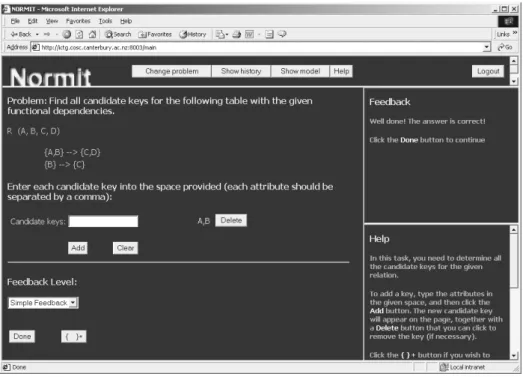Click the Add button
523x377 pixels.
click(x=78, y=248)
